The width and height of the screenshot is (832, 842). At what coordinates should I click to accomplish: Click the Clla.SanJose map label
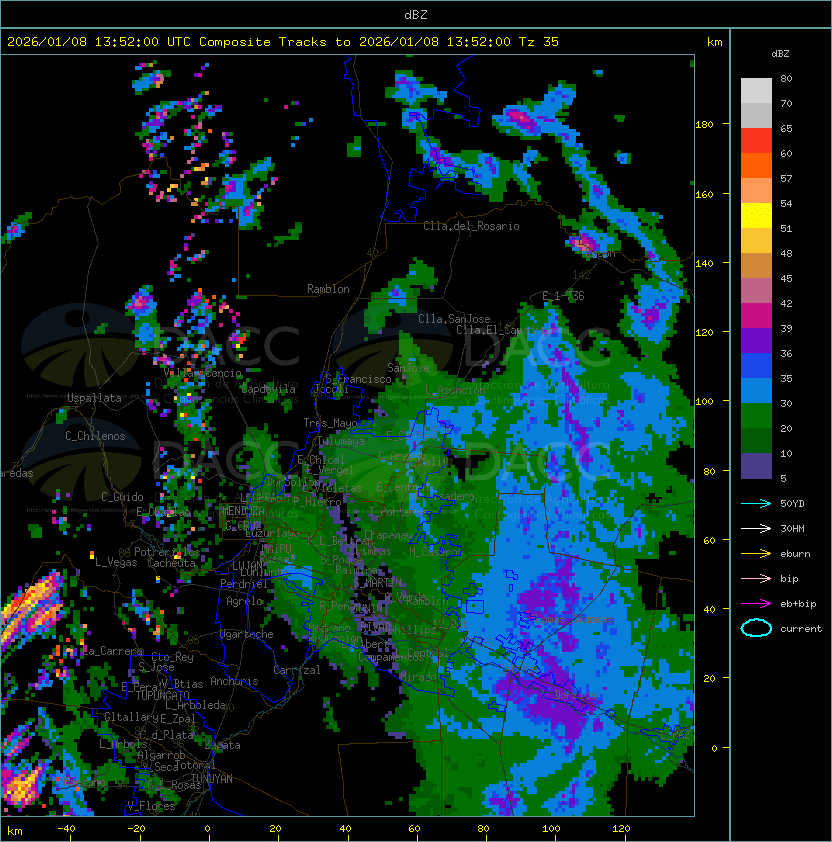(x=454, y=319)
